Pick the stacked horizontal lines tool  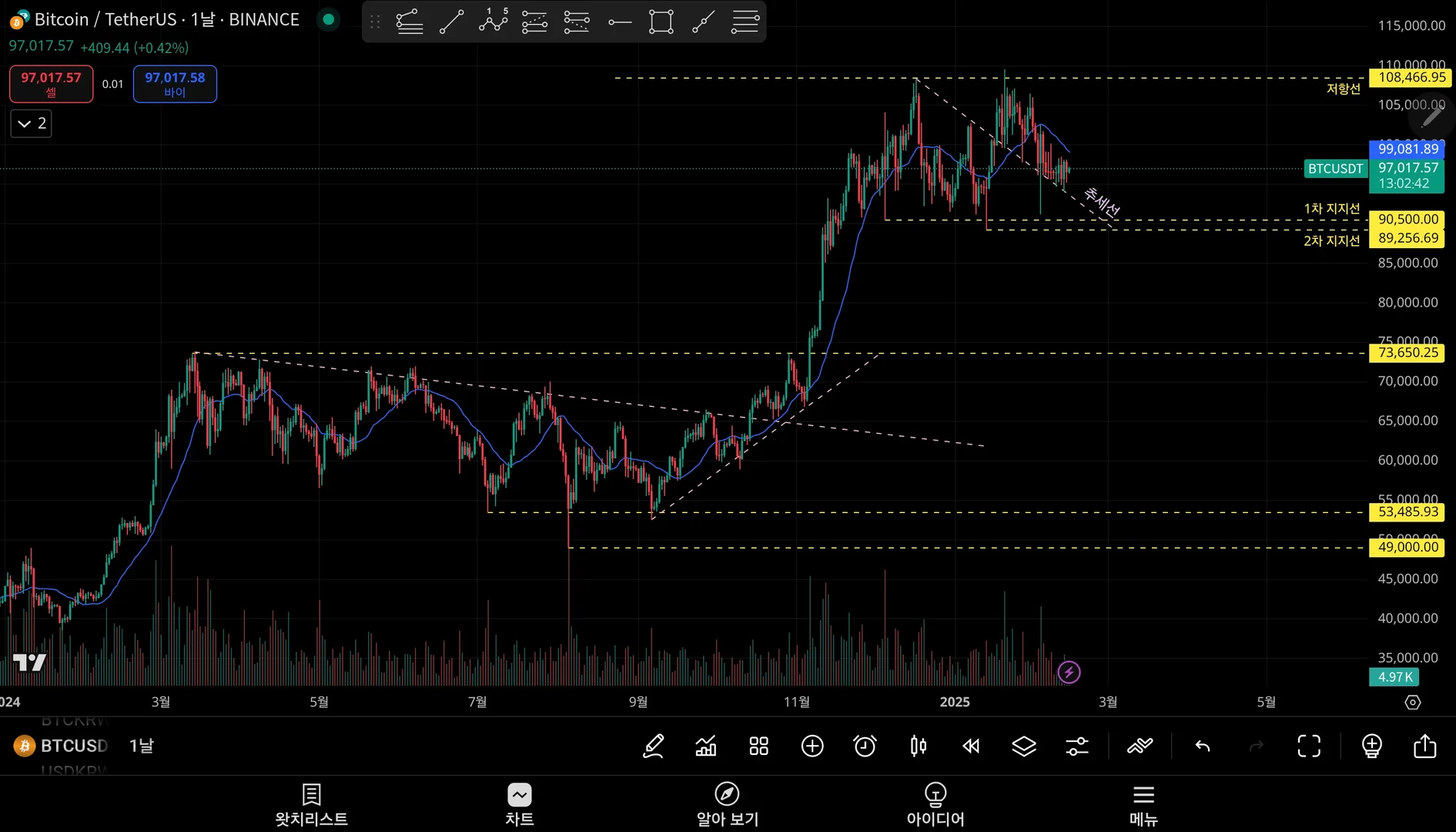coord(745,22)
